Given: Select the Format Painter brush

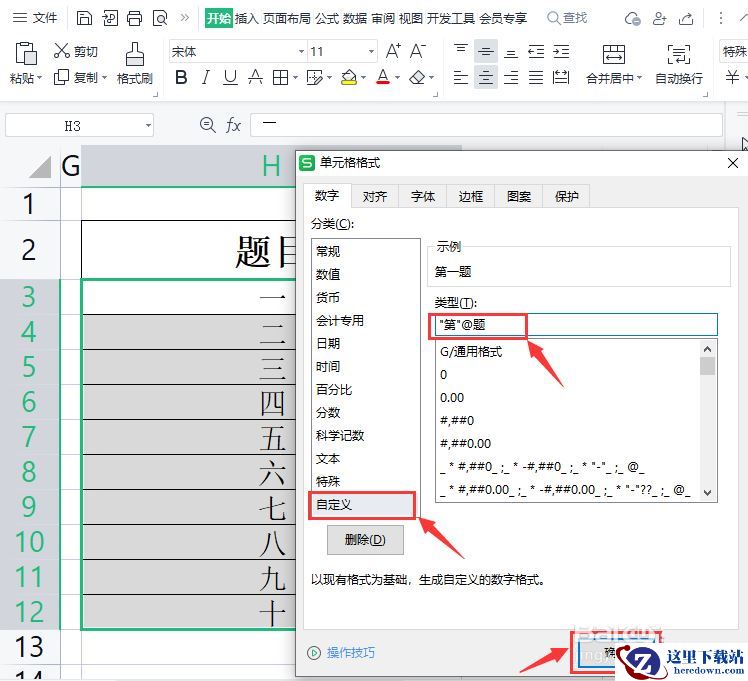Looking at the screenshot, I should click(135, 54).
